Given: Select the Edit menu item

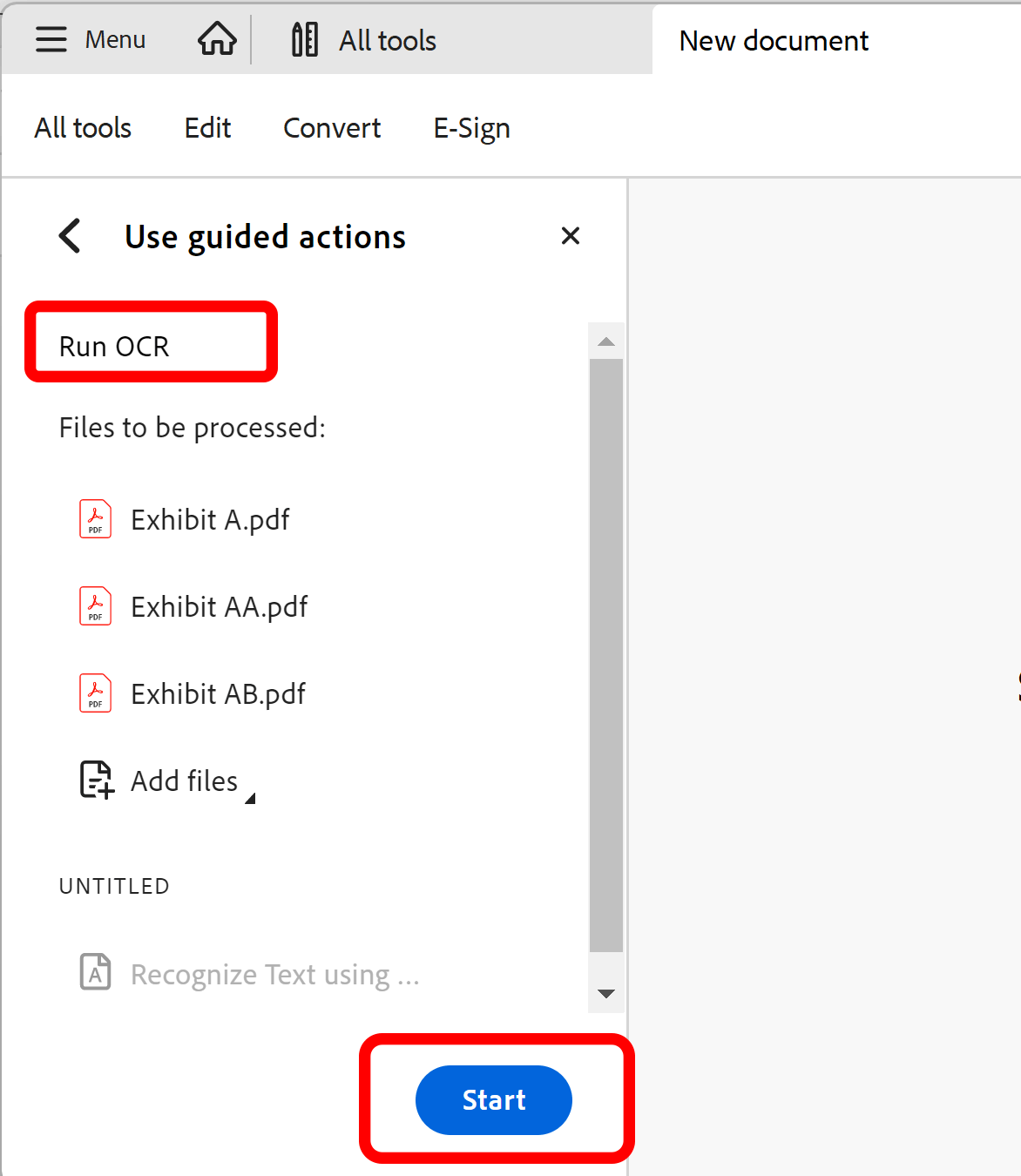Looking at the screenshot, I should [206, 127].
